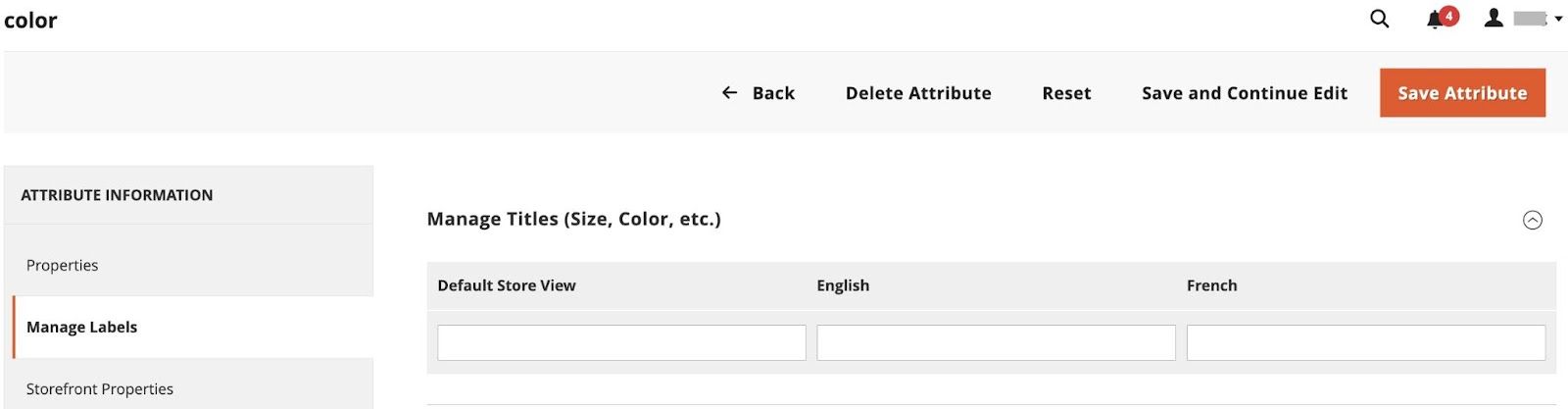Screen dimensions: 1568x409
Task: Click the color page title
Action: pos(30,21)
